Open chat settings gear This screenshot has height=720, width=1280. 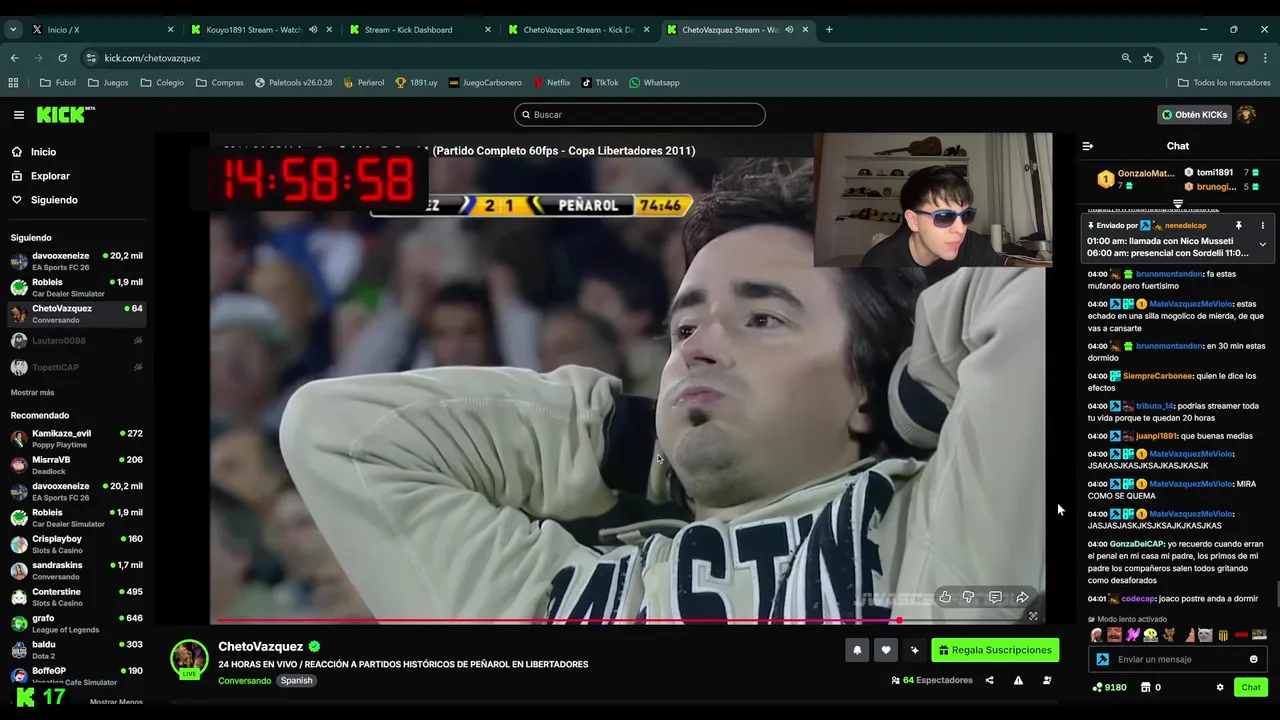pyautogui.click(x=1220, y=687)
